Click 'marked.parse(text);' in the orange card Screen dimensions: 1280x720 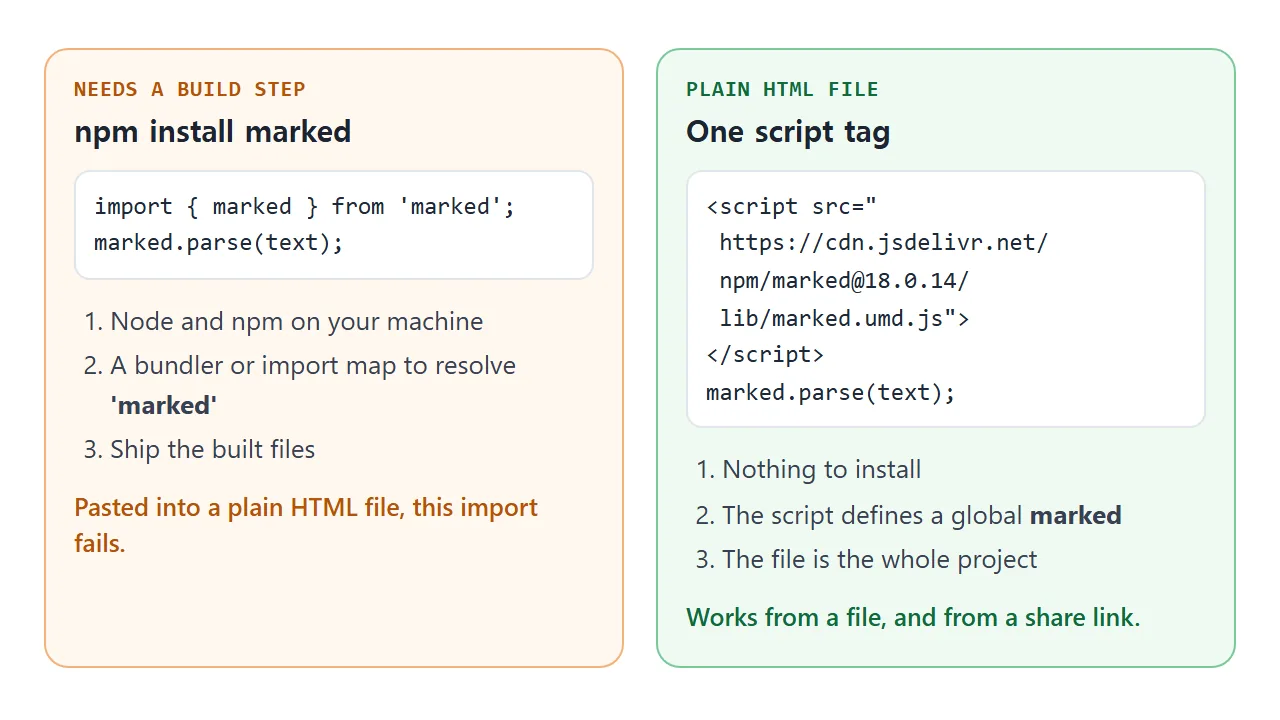point(219,243)
